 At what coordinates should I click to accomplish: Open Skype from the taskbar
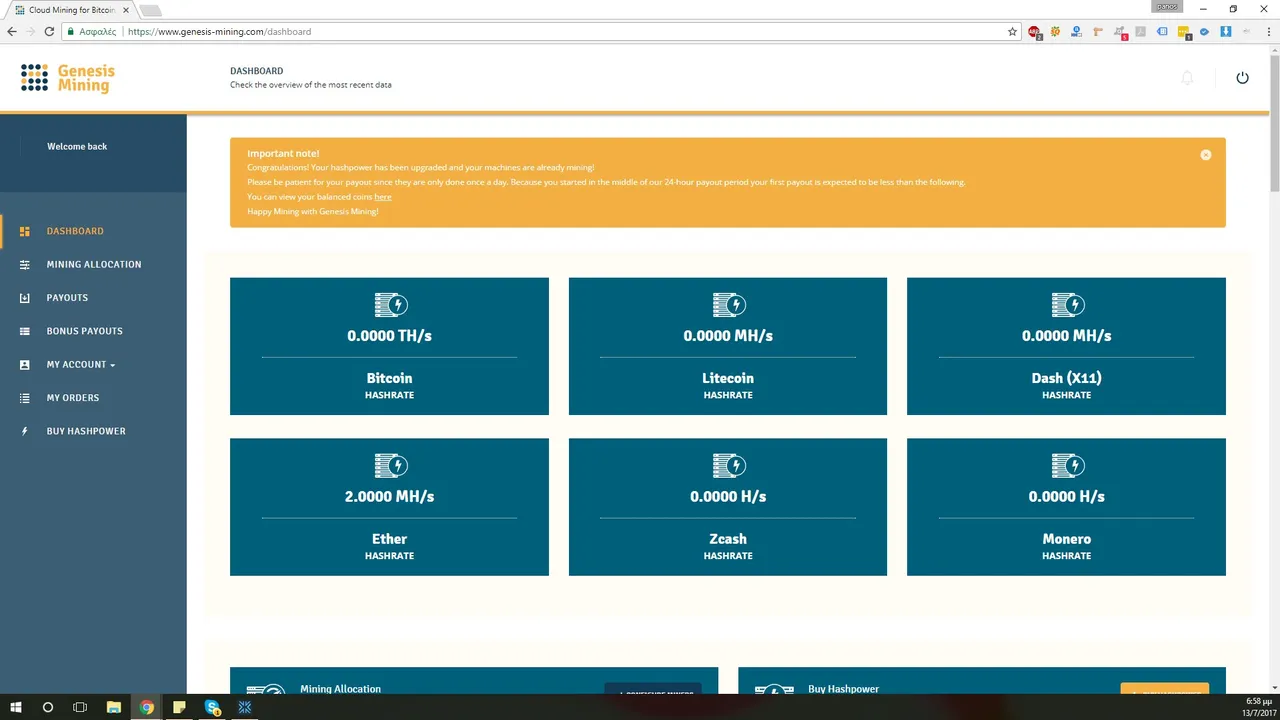[212, 707]
